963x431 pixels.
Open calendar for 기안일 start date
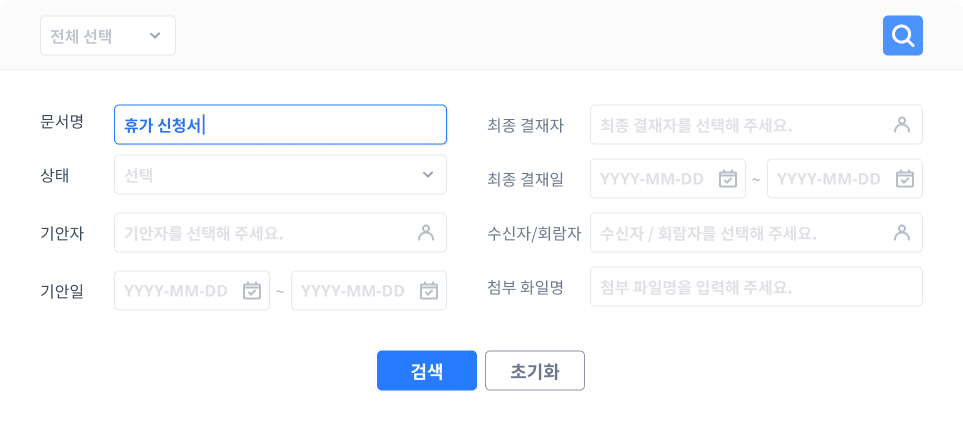pos(252,291)
